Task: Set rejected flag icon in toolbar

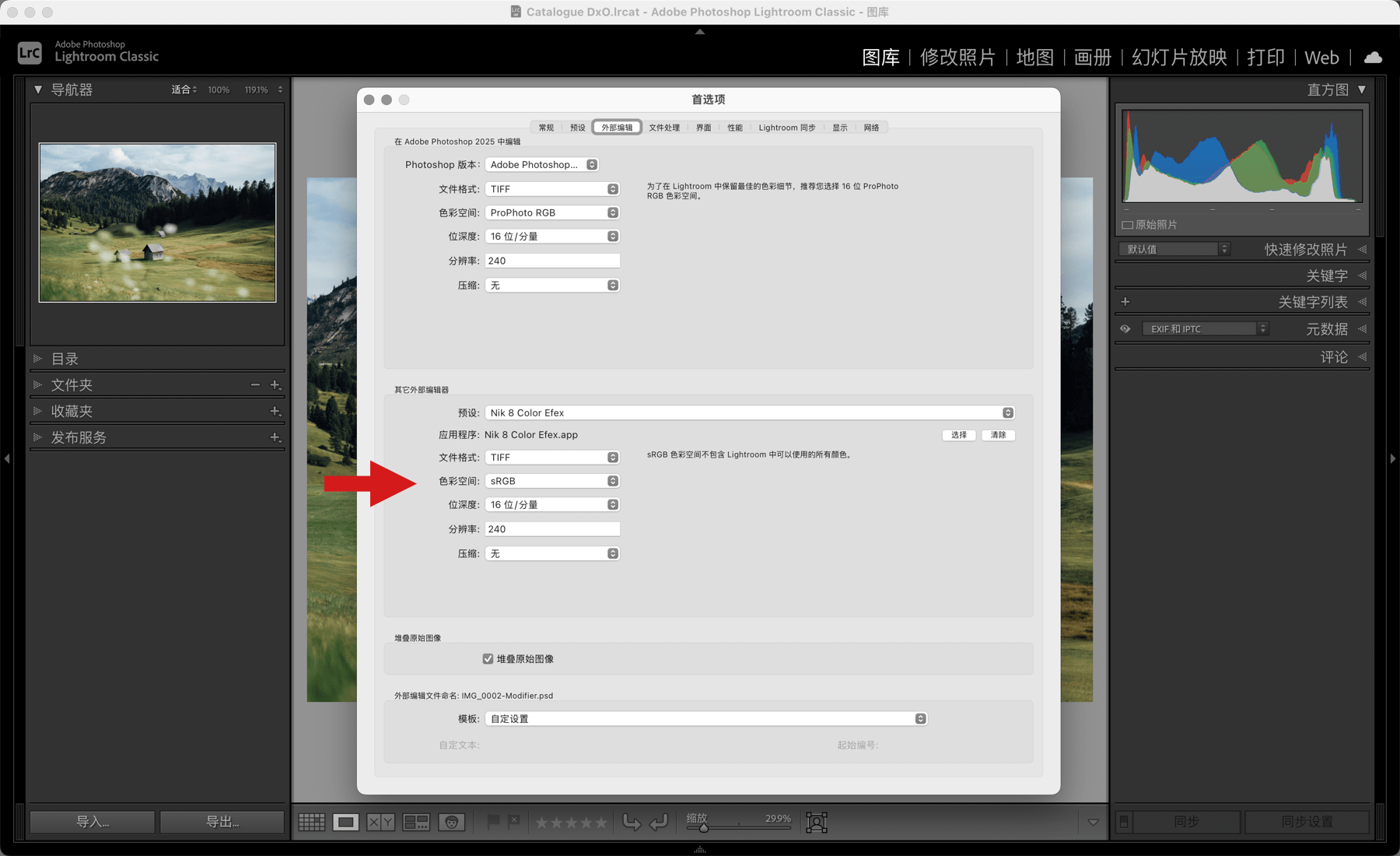Action: coord(513,822)
